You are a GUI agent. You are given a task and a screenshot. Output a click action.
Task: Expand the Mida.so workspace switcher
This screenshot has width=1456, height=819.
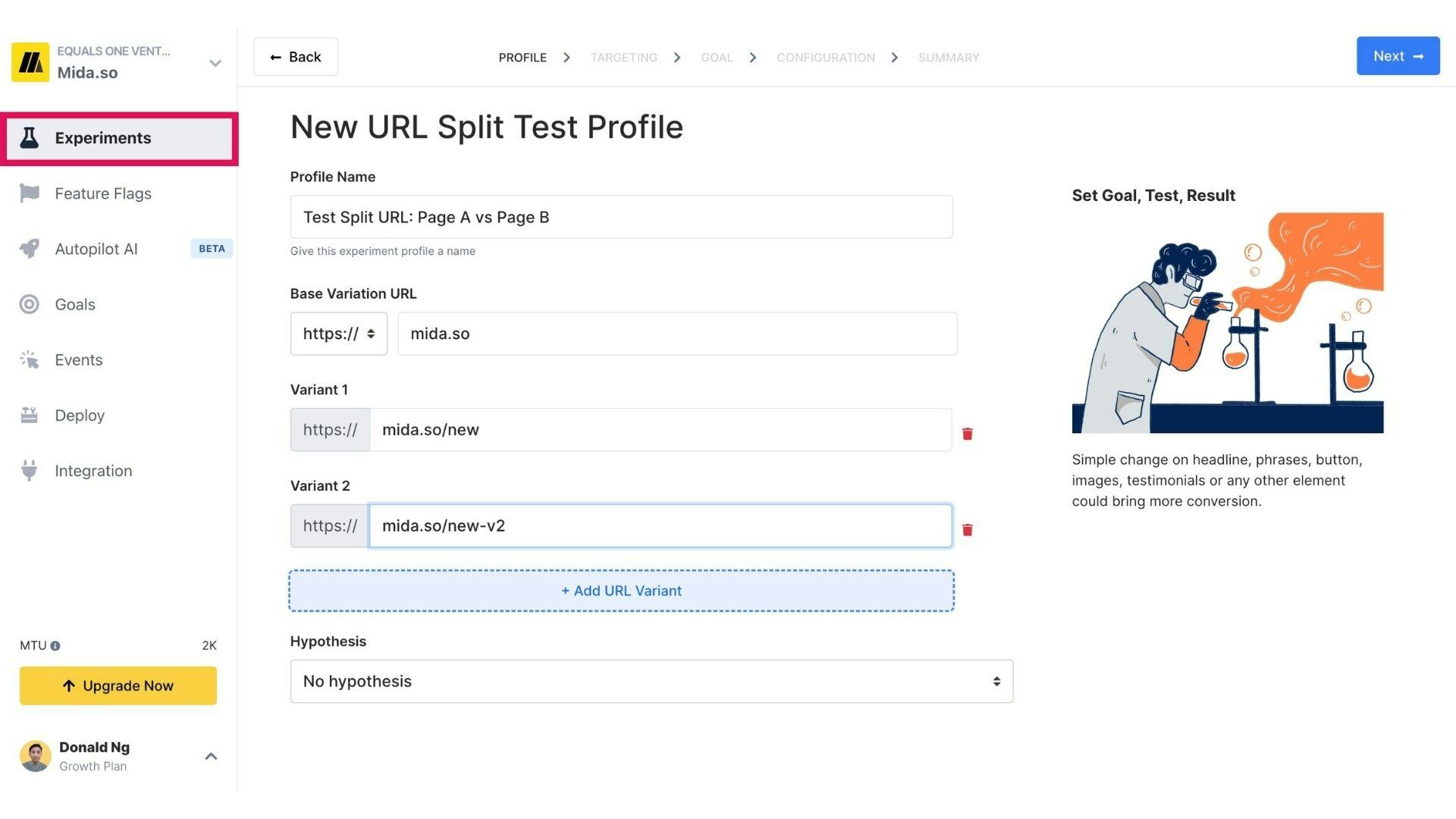point(215,63)
